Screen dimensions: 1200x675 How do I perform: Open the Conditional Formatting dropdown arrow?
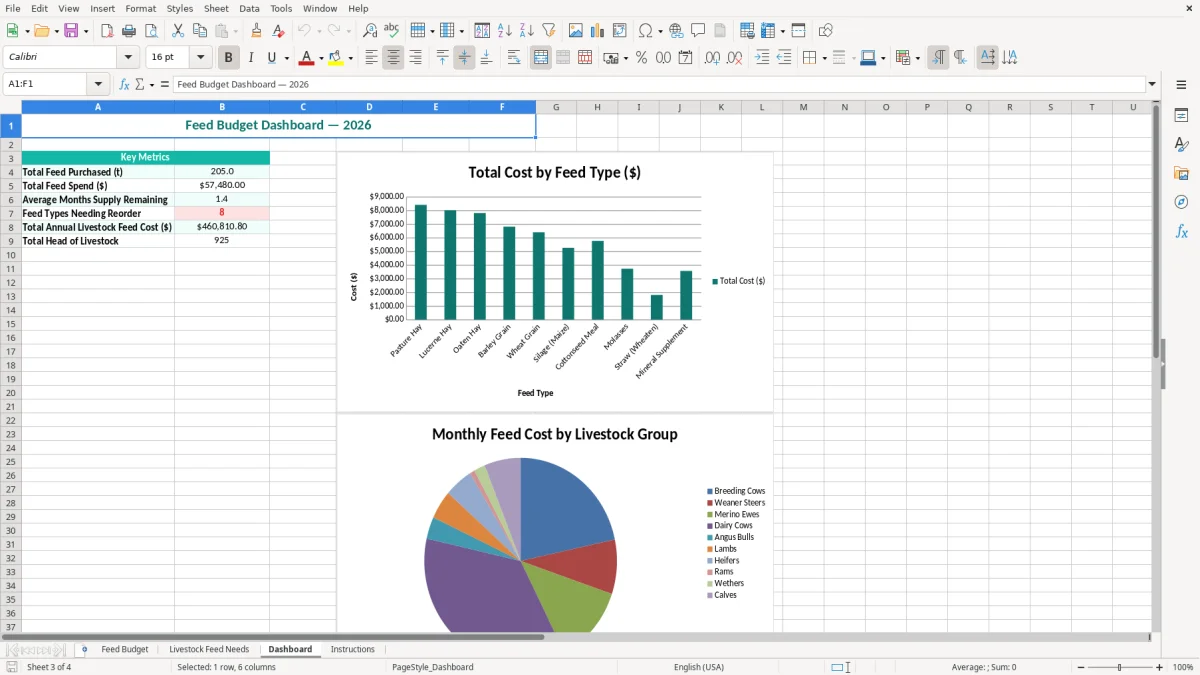coord(918,58)
